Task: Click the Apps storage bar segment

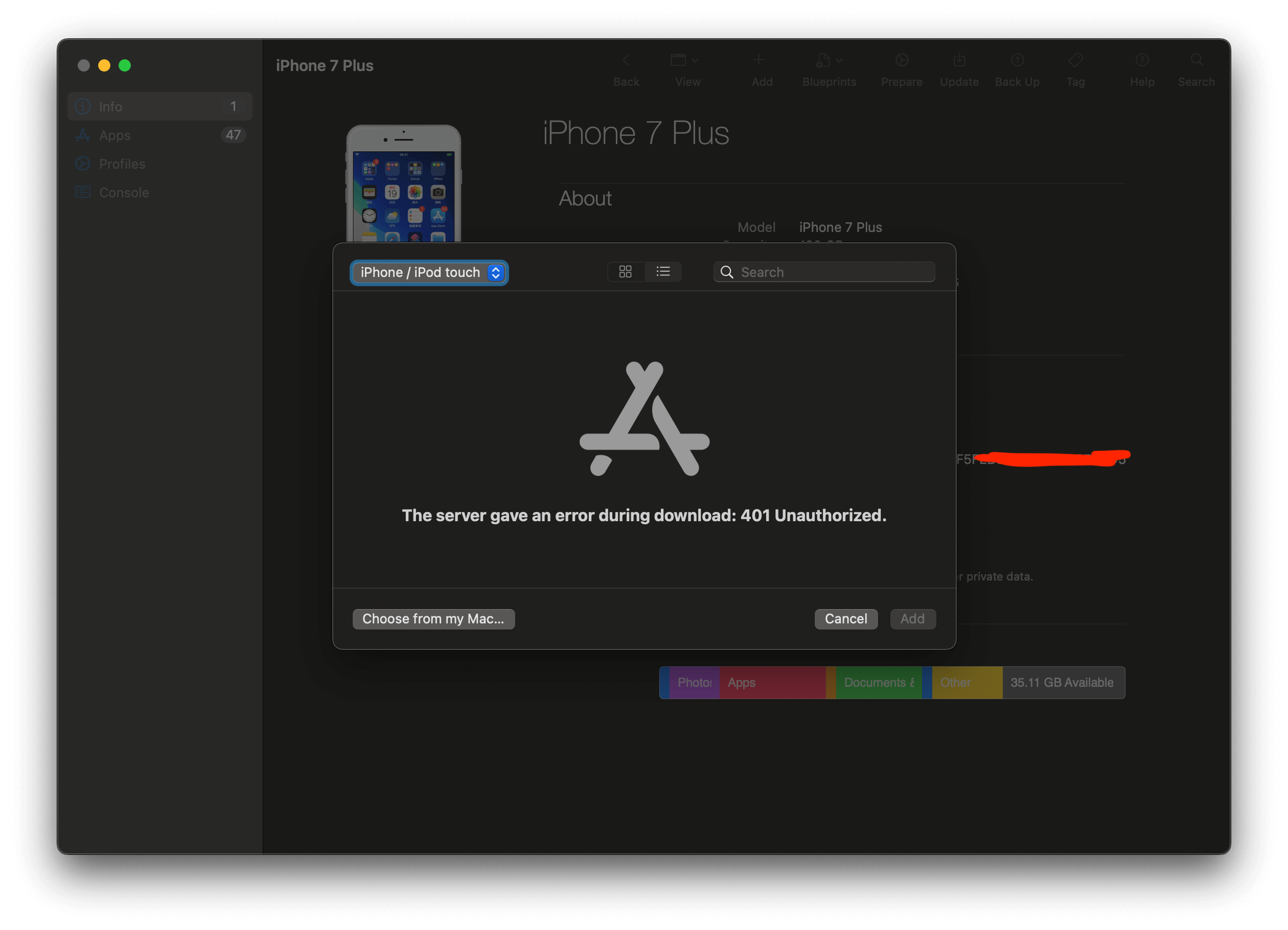Action: pyautogui.click(x=772, y=683)
